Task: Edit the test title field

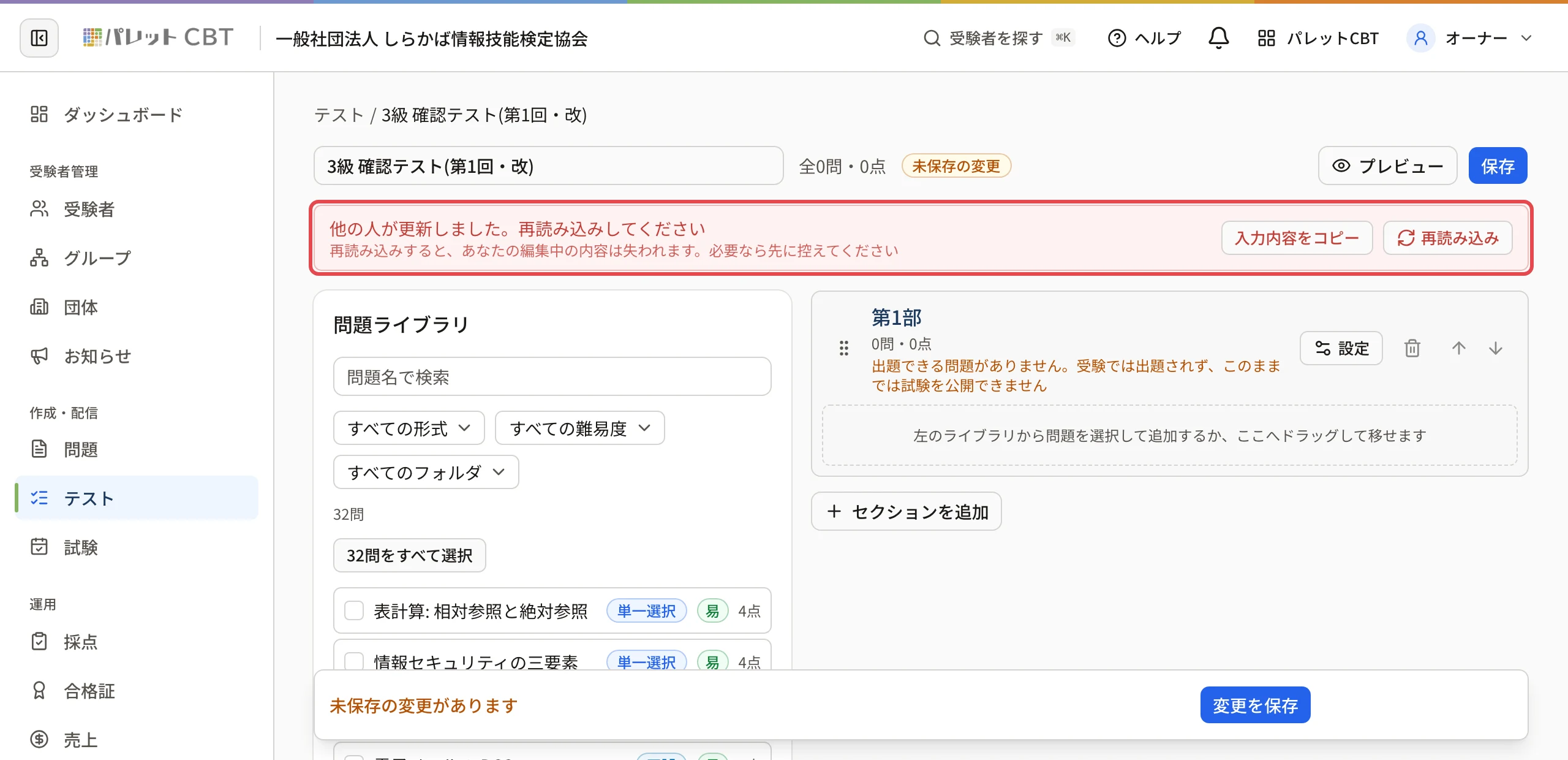Action: tap(549, 166)
